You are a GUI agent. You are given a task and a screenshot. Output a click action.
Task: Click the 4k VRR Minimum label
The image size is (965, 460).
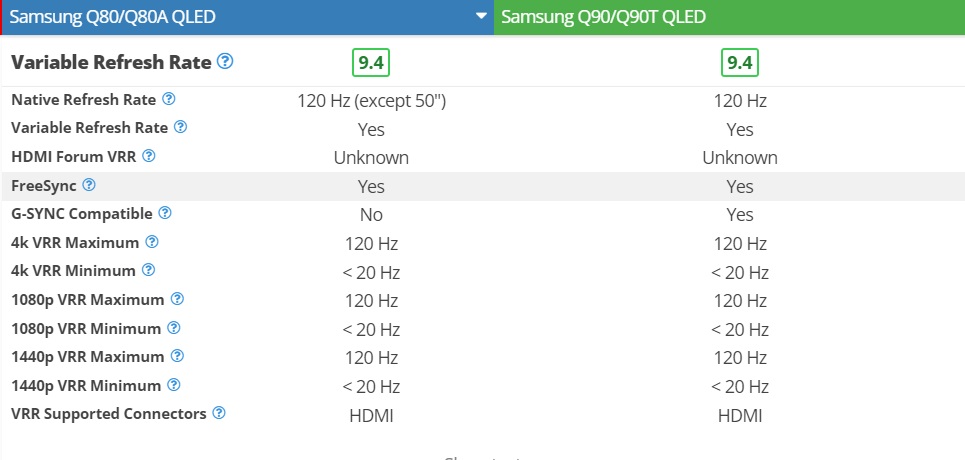click(73, 271)
